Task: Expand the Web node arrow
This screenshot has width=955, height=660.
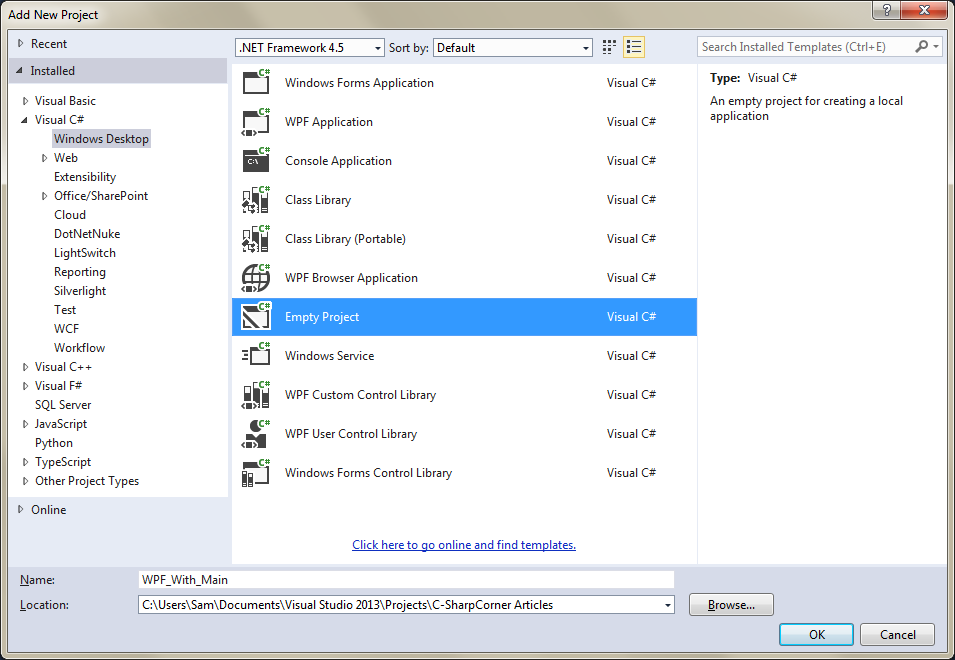Action: 44,158
